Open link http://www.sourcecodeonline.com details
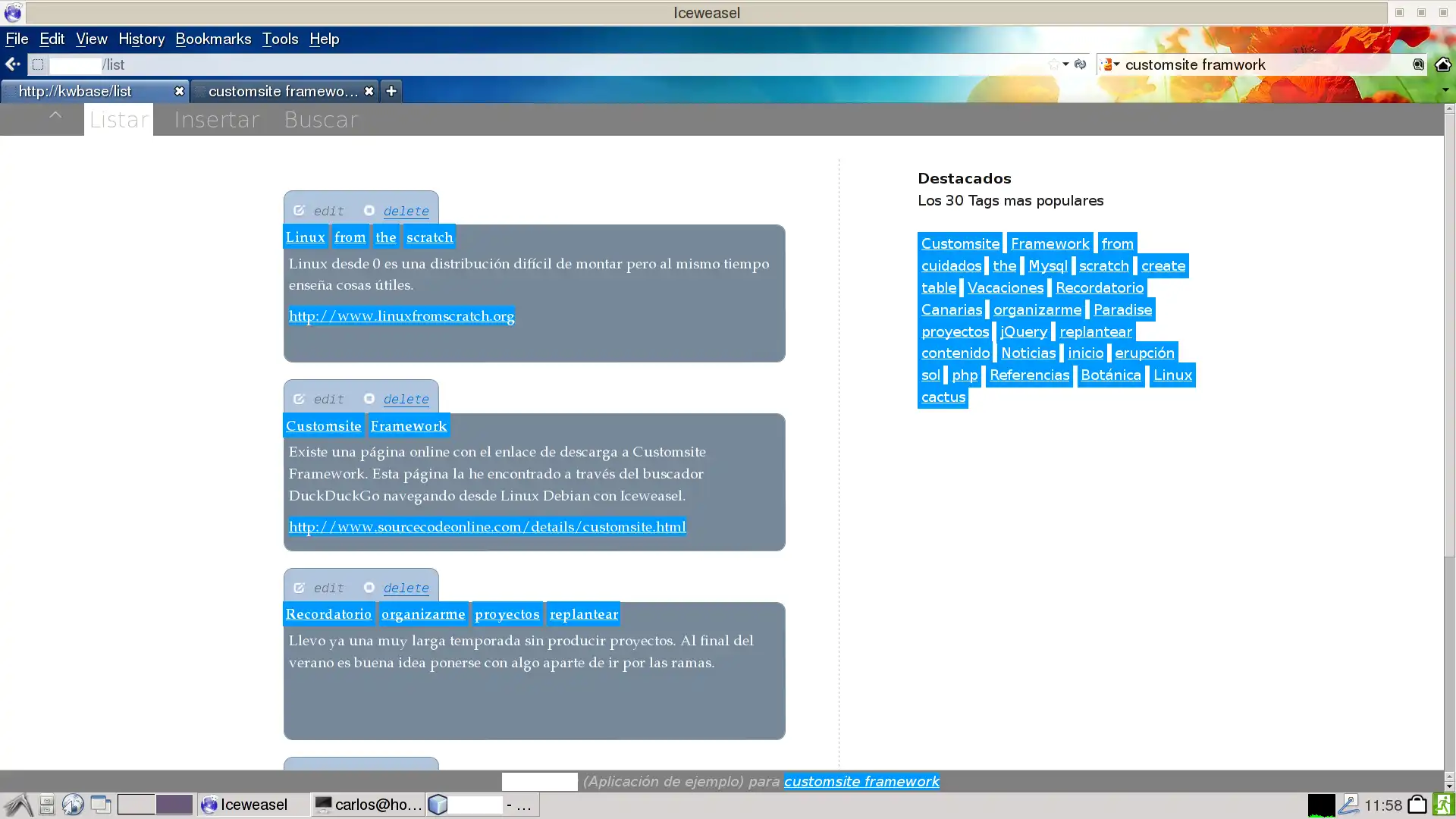The height and width of the screenshot is (819, 1456). (487, 526)
